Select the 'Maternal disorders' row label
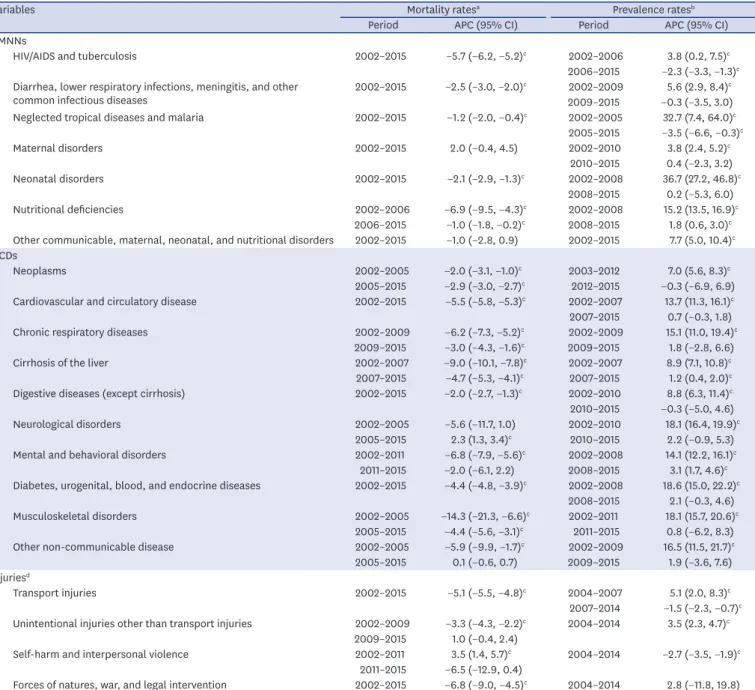This screenshot has width=755, height=690. 58,148
